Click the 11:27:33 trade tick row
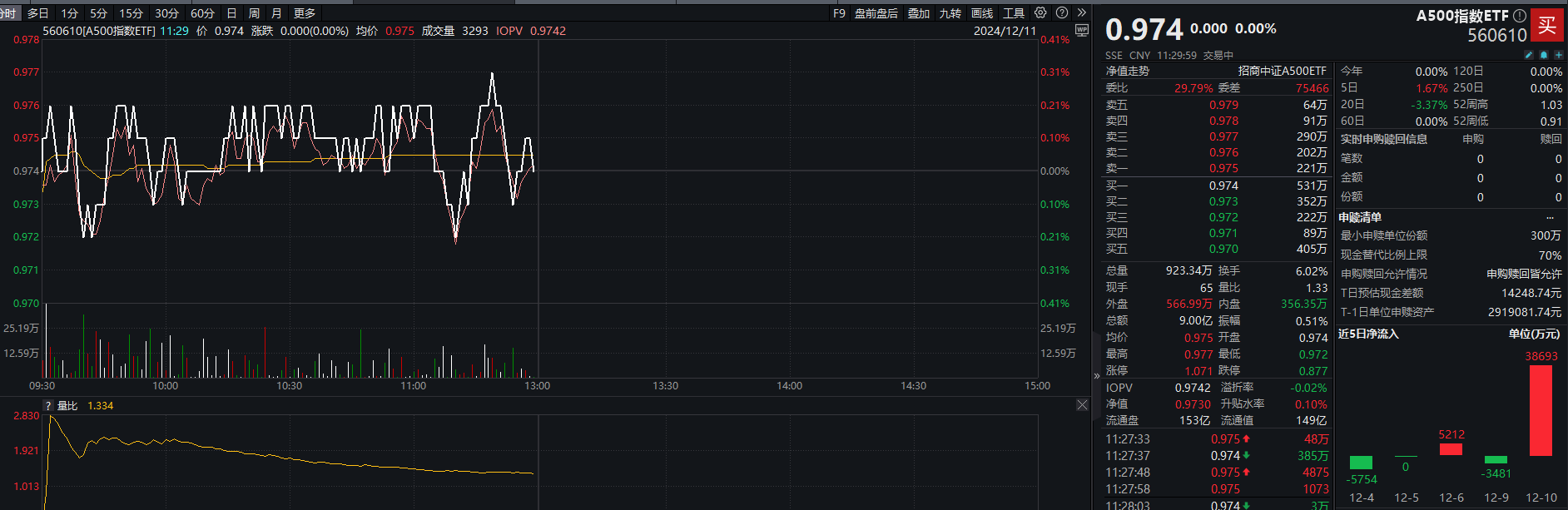Viewport: 1568px width, 510px height. pos(1217,438)
